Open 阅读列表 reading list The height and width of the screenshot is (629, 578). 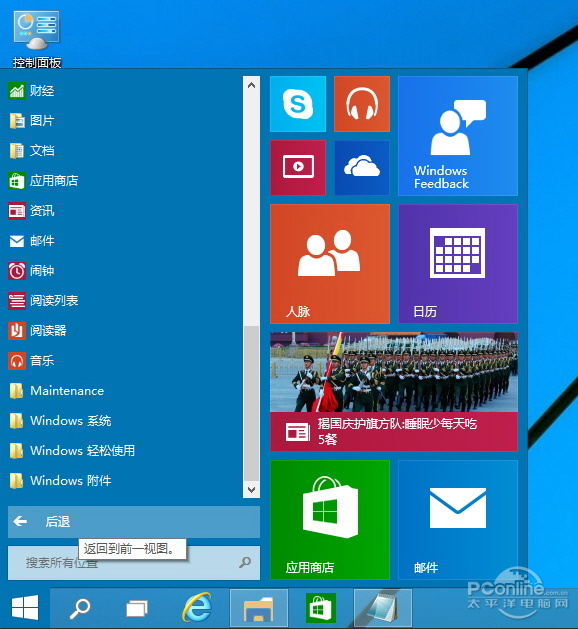43,300
